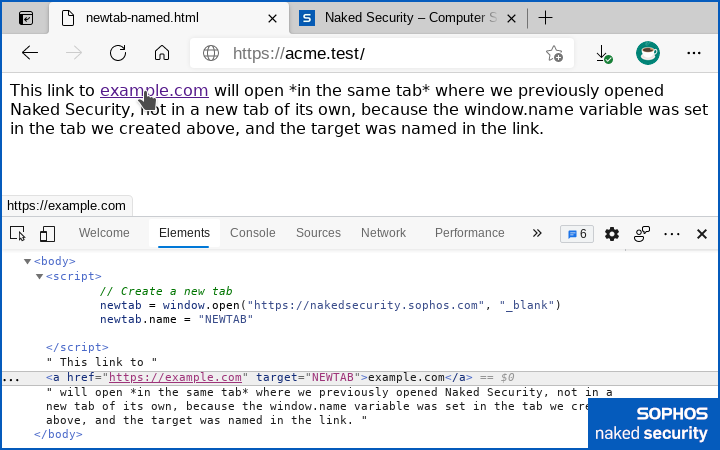720x450 pixels.
Task: Open the home page icon
Action: pos(162,53)
